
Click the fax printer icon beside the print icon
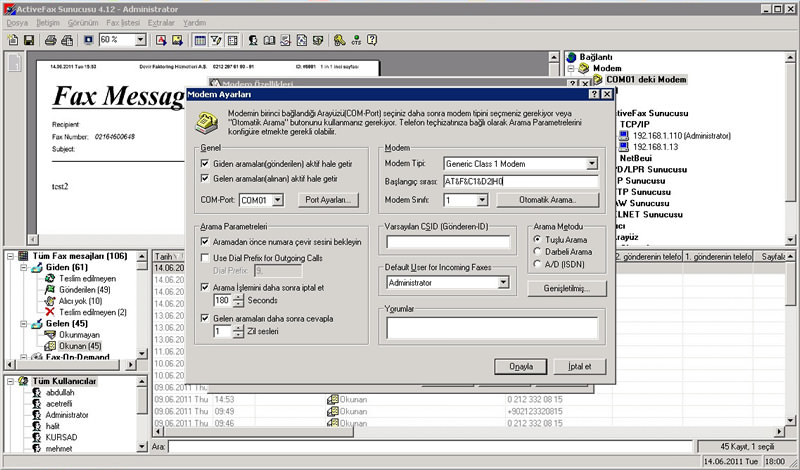[67, 40]
